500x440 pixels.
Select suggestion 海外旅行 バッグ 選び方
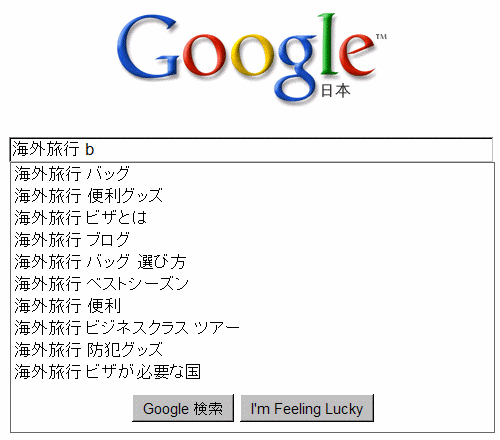pyautogui.click(x=252, y=262)
